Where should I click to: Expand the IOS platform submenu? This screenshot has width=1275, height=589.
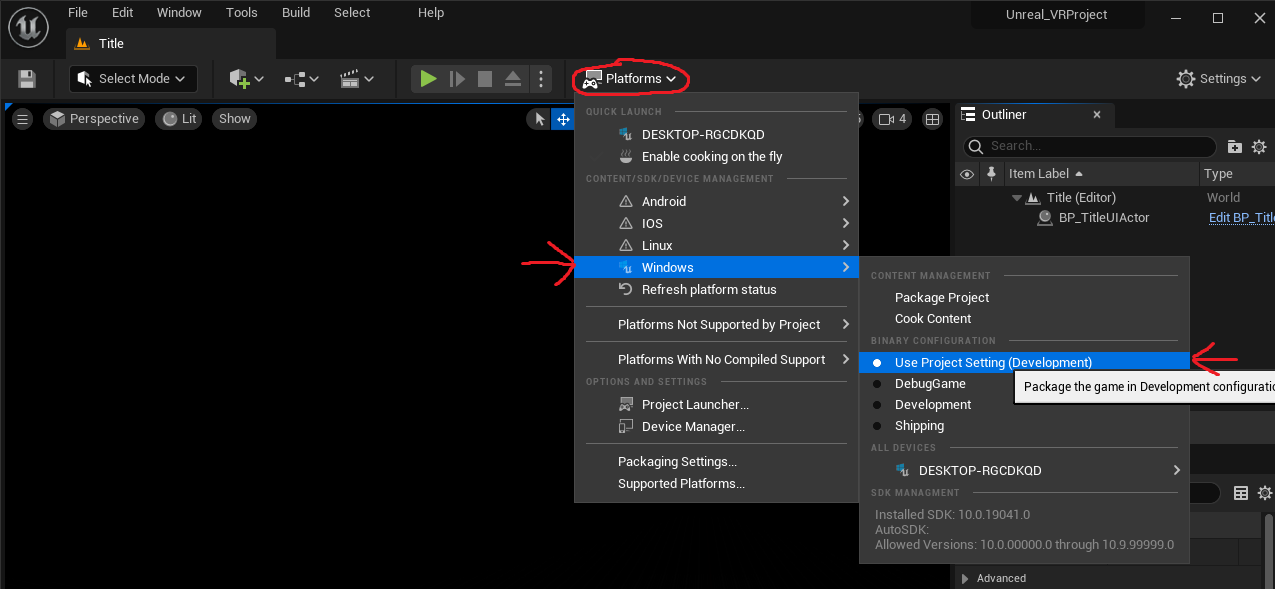(715, 223)
